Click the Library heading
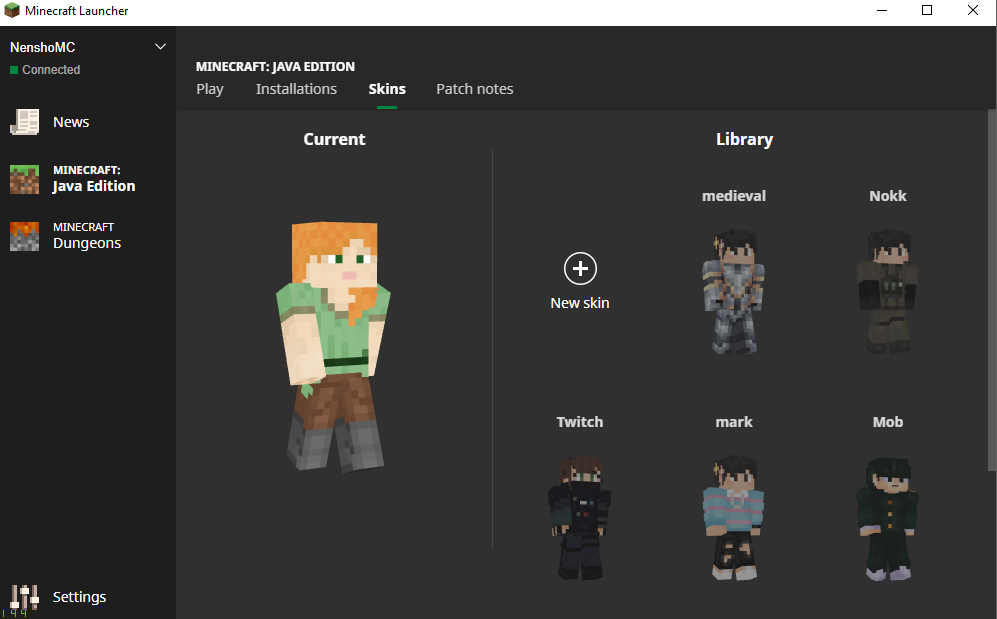 click(745, 139)
